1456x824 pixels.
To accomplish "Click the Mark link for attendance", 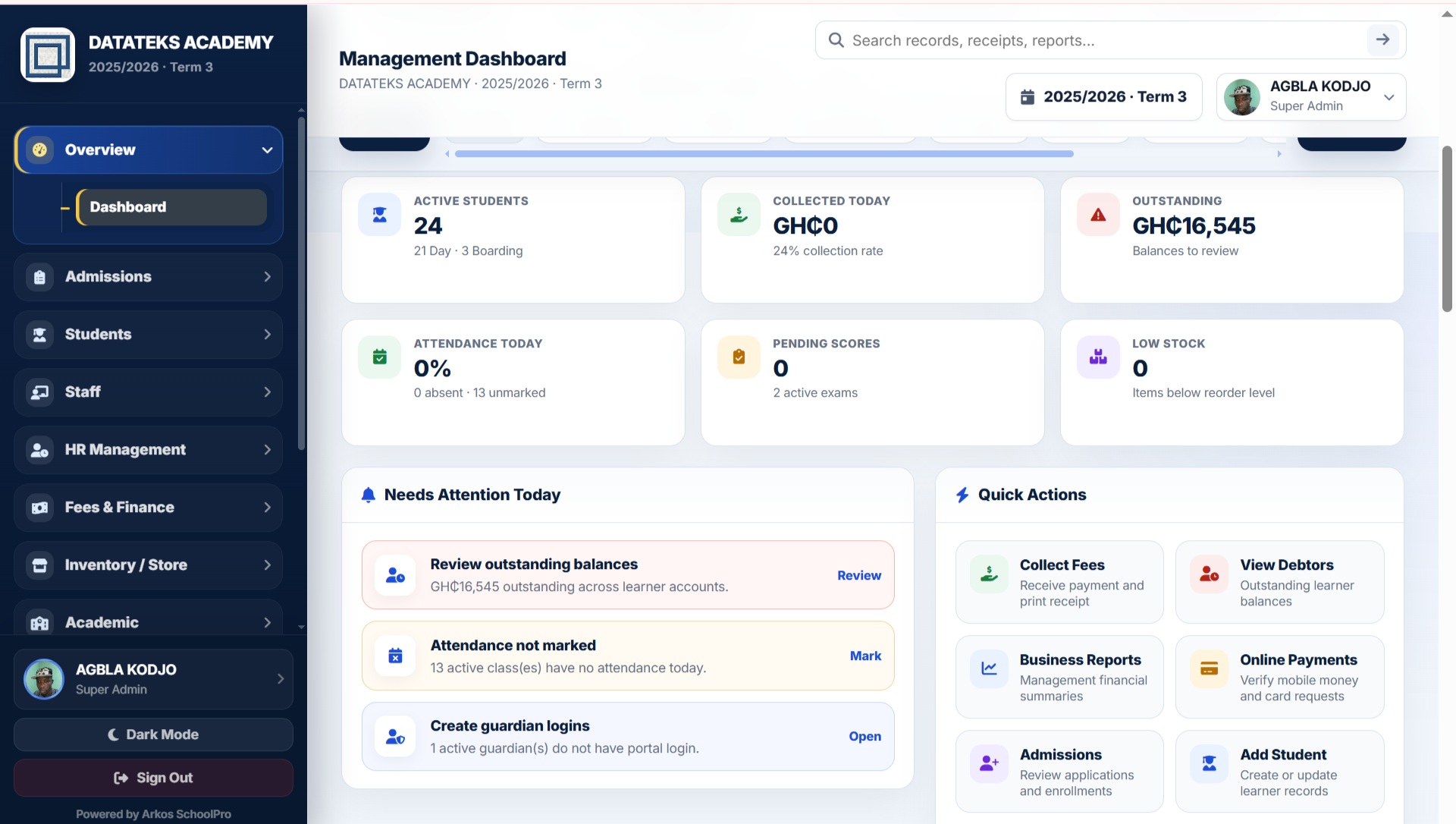I will tap(865, 656).
